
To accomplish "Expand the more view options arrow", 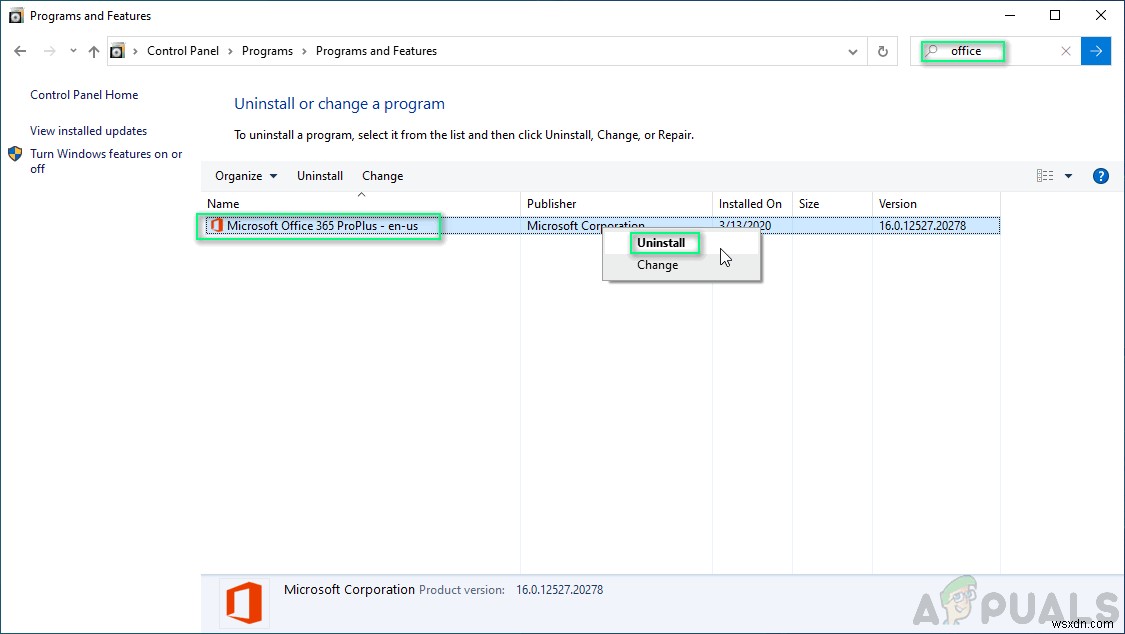I will (1068, 176).
